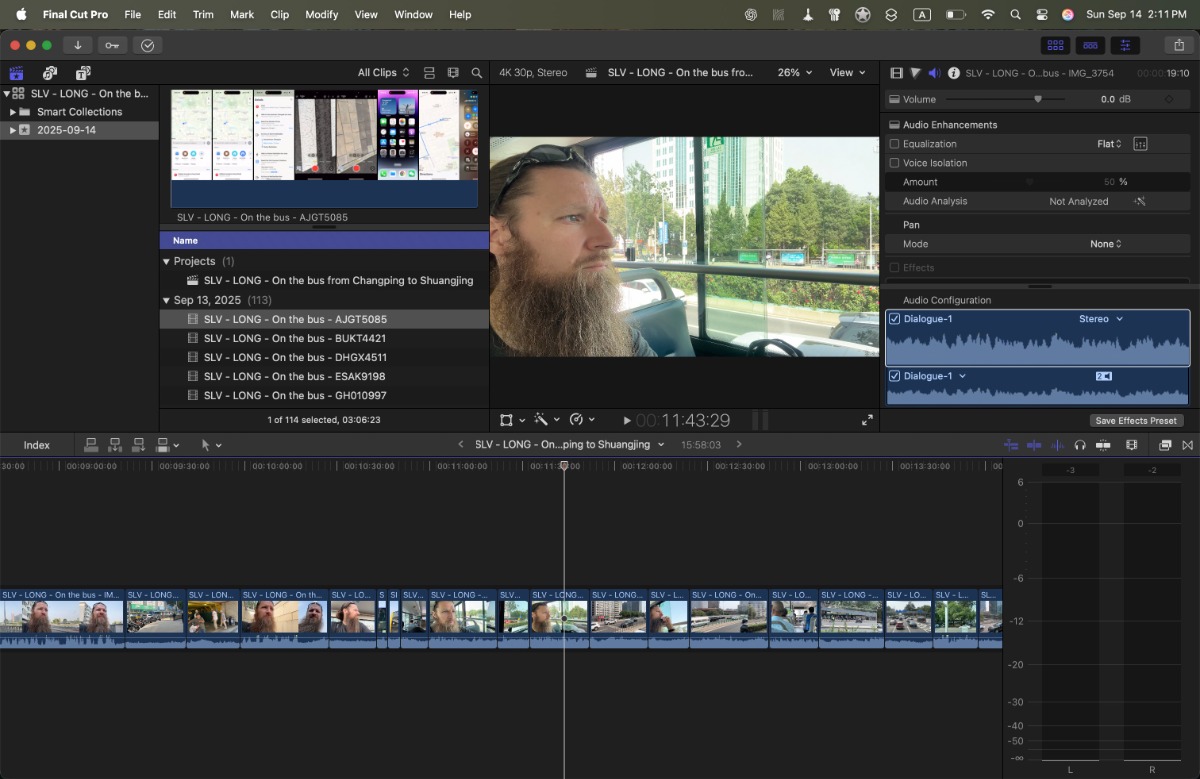1200x779 pixels.
Task: Go back in timeline history arrow
Action: pos(461,445)
